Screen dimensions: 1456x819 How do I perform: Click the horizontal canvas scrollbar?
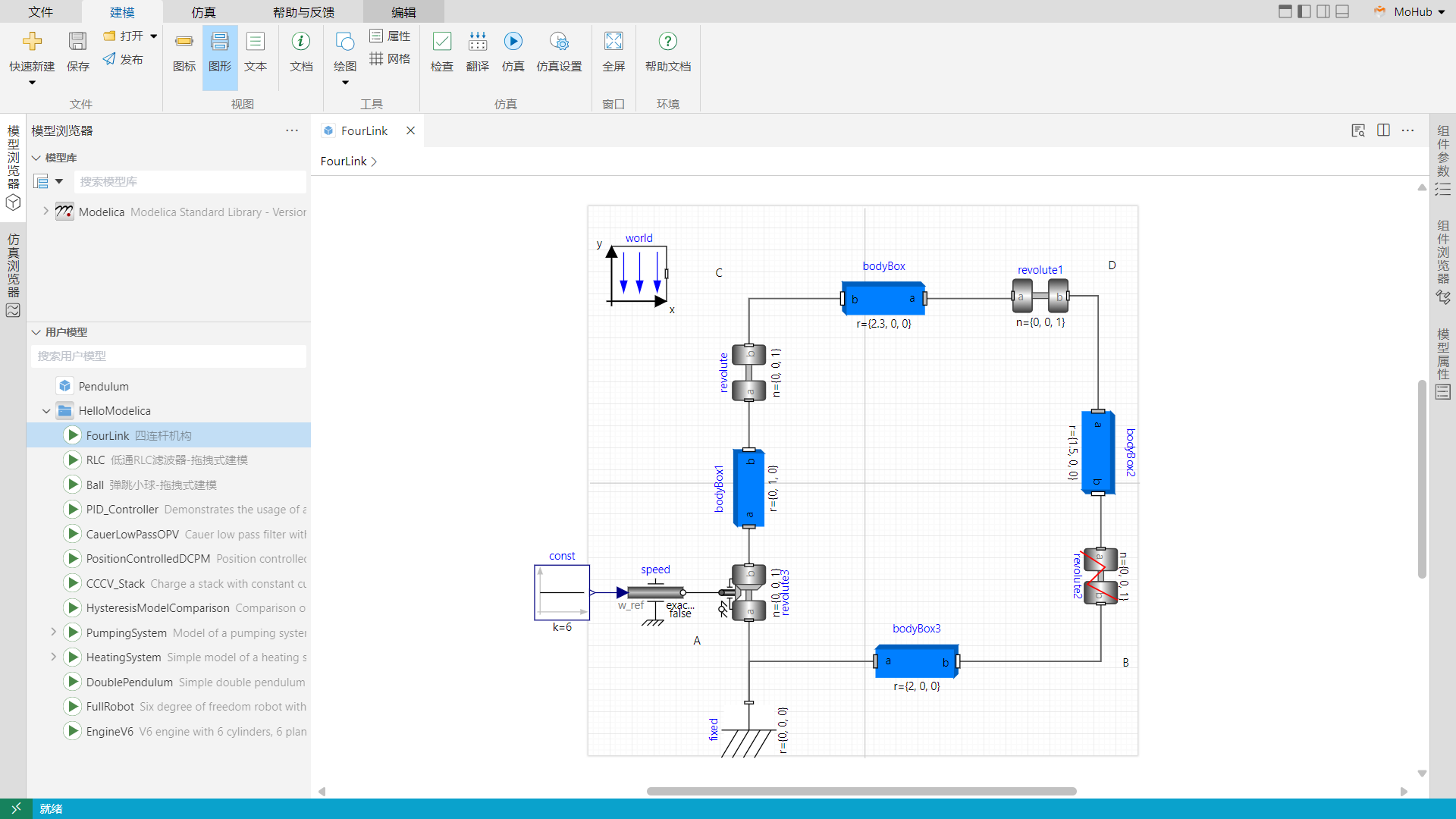(861, 791)
